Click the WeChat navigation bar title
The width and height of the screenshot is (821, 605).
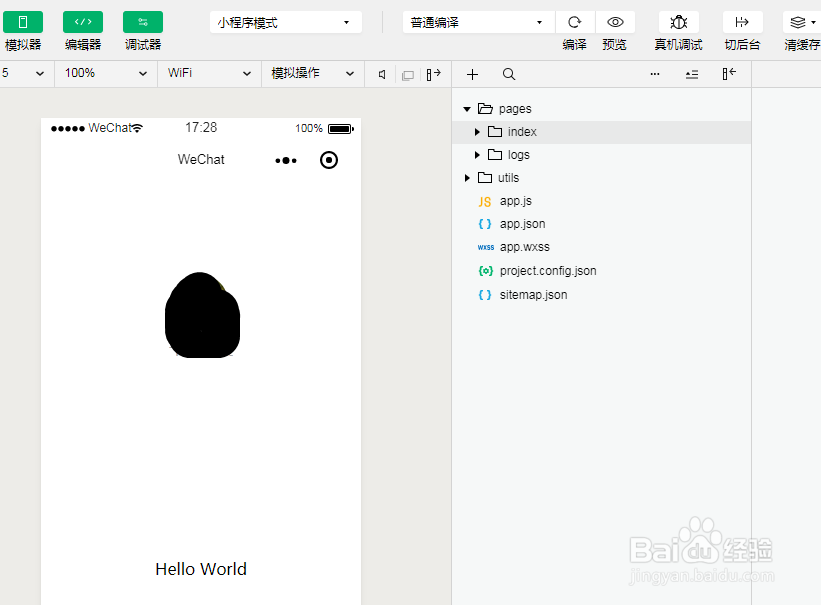[201, 159]
